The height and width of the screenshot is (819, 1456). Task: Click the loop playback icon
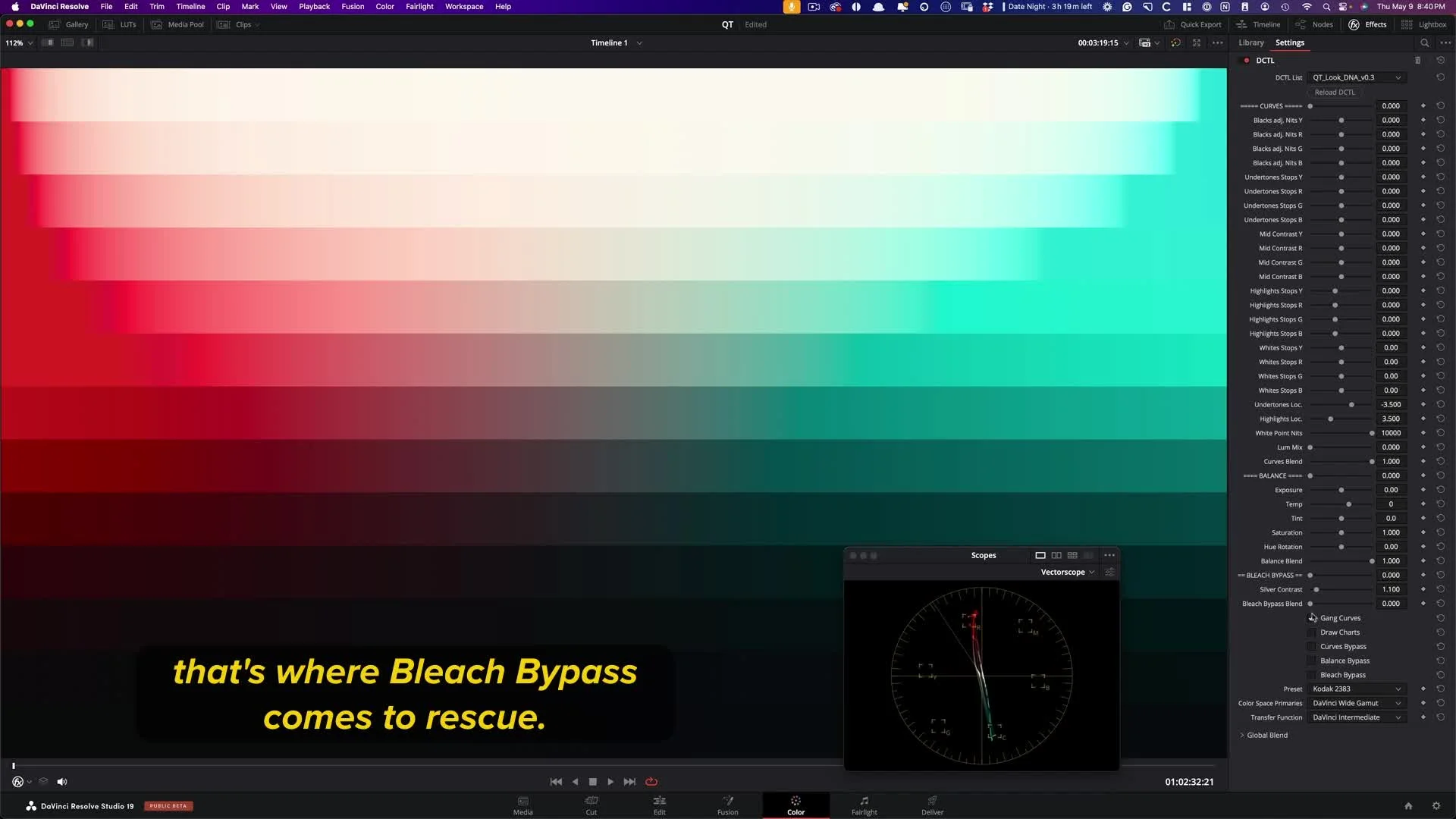click(x=651, y=782)
